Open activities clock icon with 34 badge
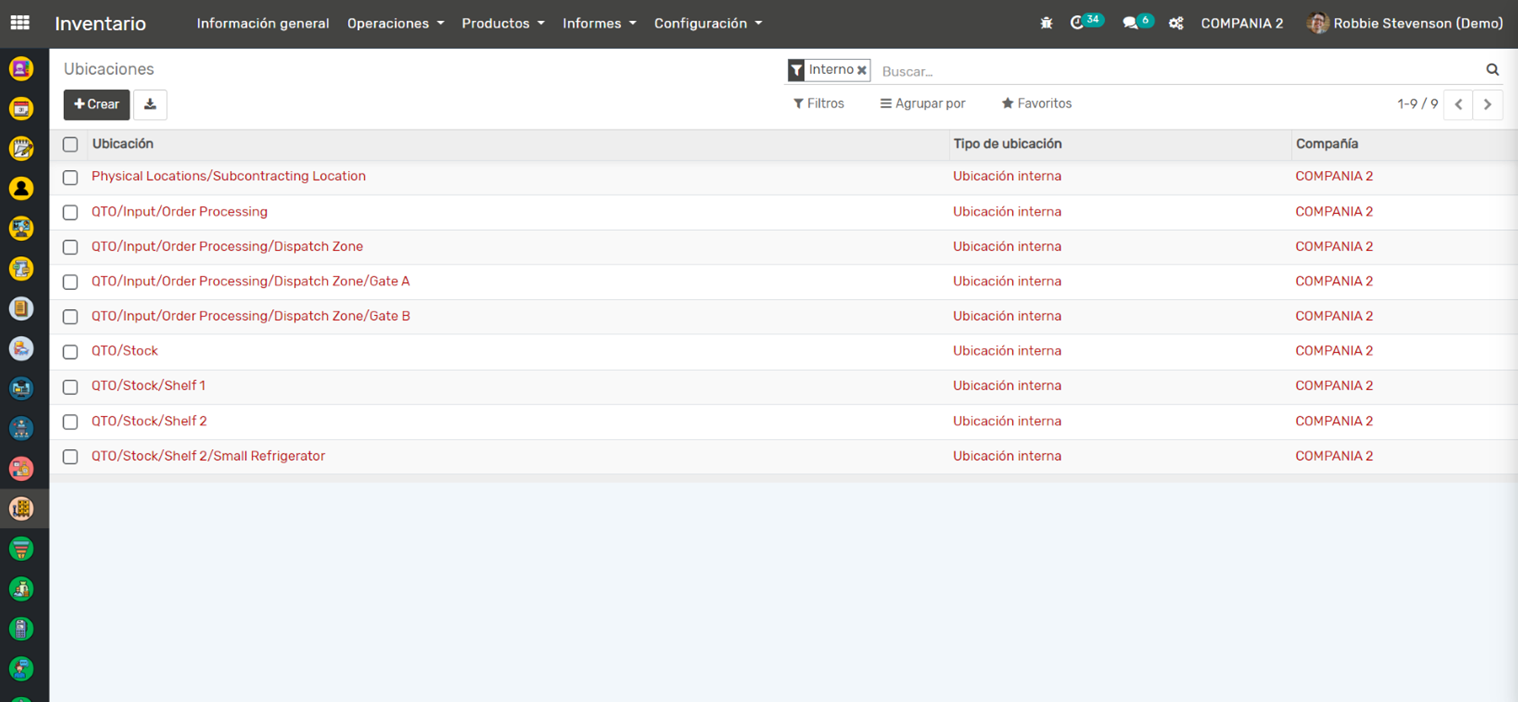 (1078, 23)
